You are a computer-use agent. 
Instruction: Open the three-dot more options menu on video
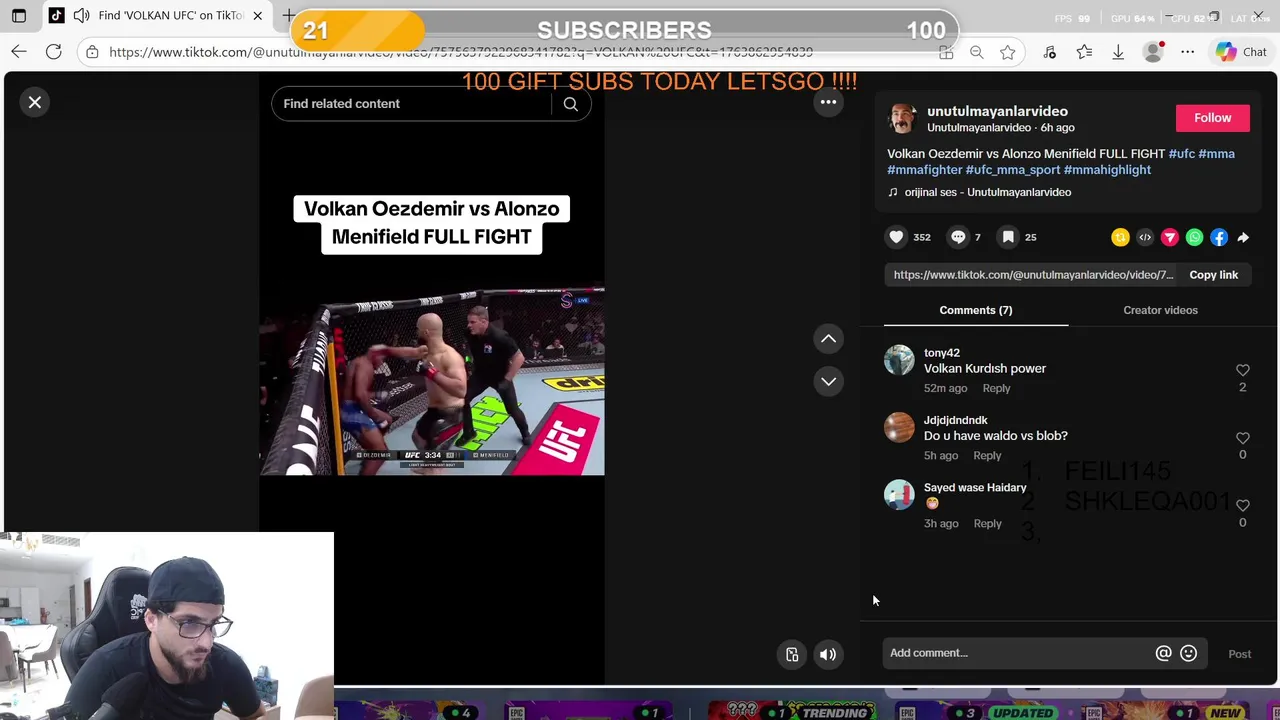click(828, 102)
